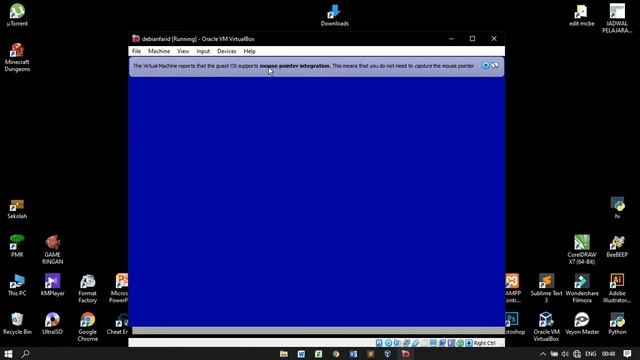Select the Python desktop icon
Viewport: 640px width, 360px height.
coord(617,323)
